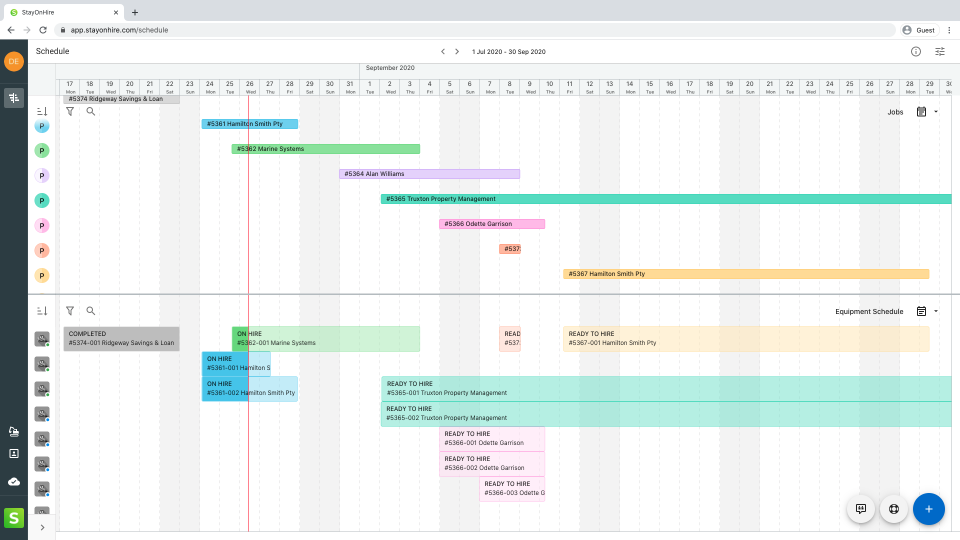Click the date range 1 Jul 2020 - 30 Sep 2020
The image size is (960, 540).
pyautogui.click(x=508, y=51)
